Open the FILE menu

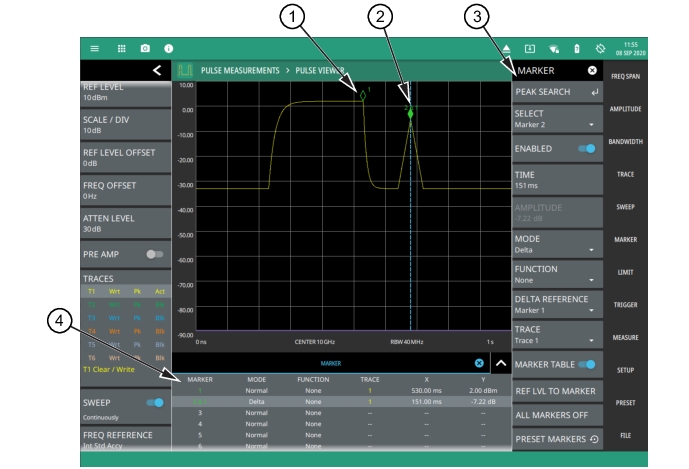[x=625, y=436]
